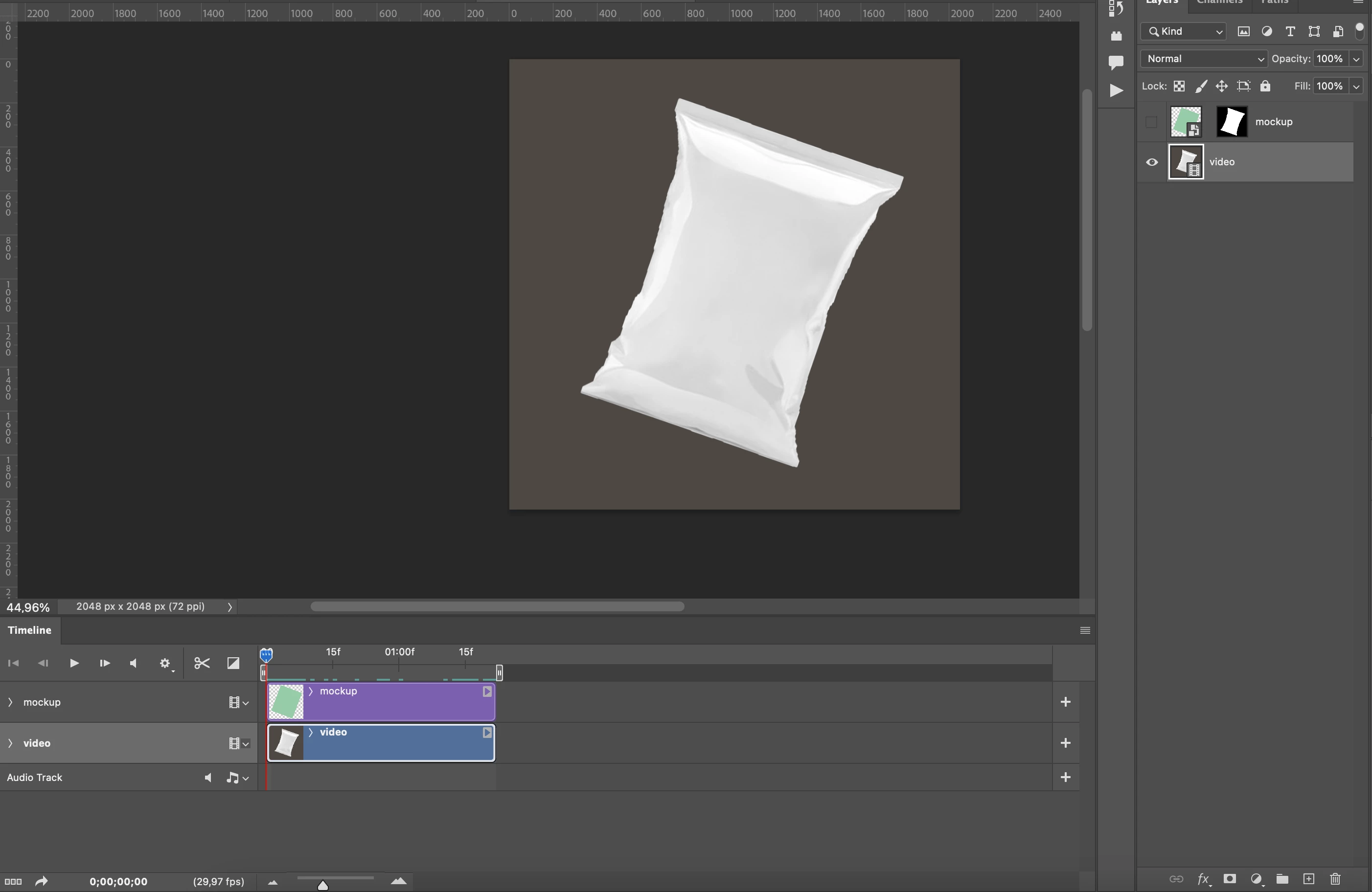The height and width of the screenshot is (892, 1372).
Task: Open the timeline playback settings gear
Action: 165,663
